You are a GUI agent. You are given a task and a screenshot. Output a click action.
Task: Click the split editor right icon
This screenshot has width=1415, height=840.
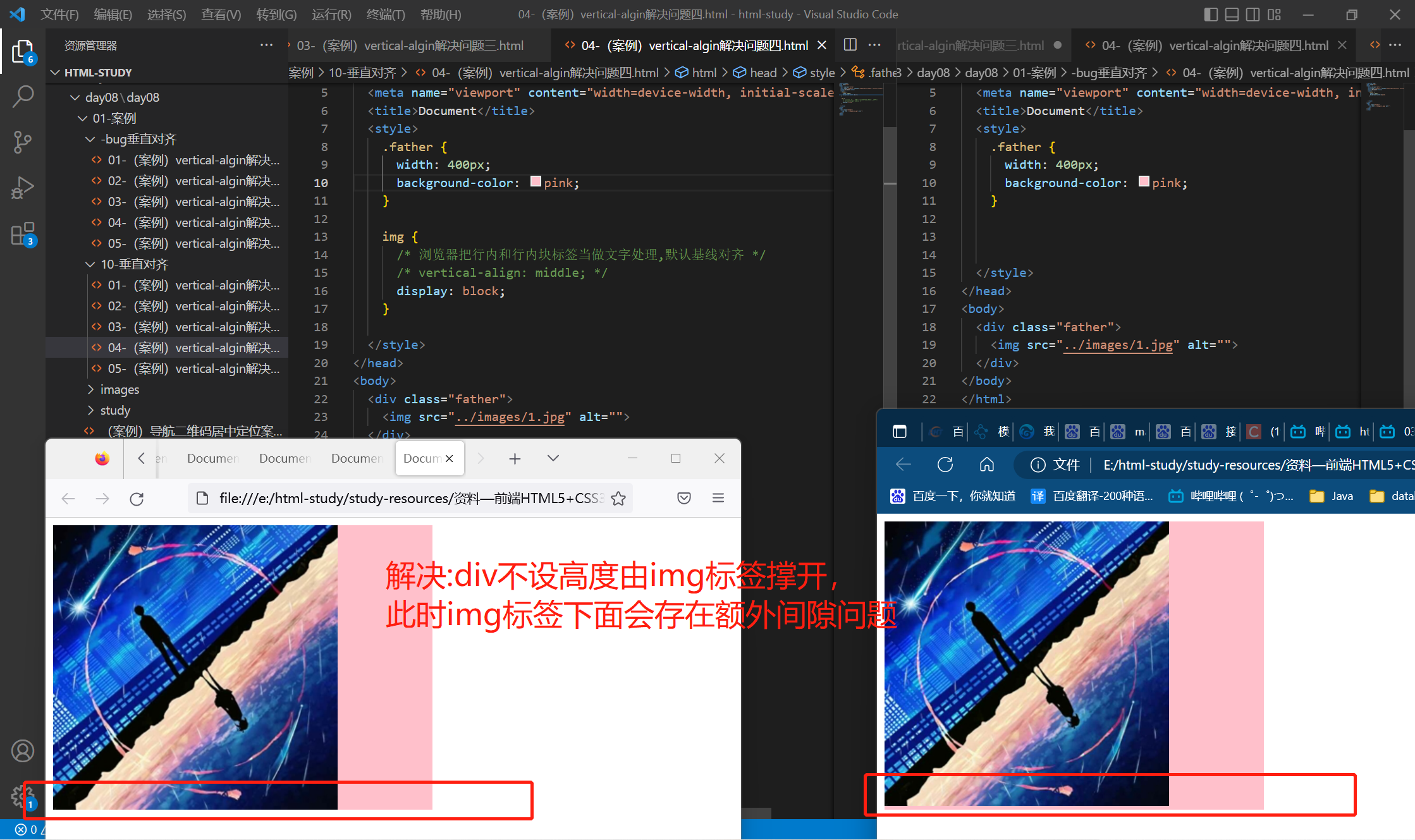(850, 45)
